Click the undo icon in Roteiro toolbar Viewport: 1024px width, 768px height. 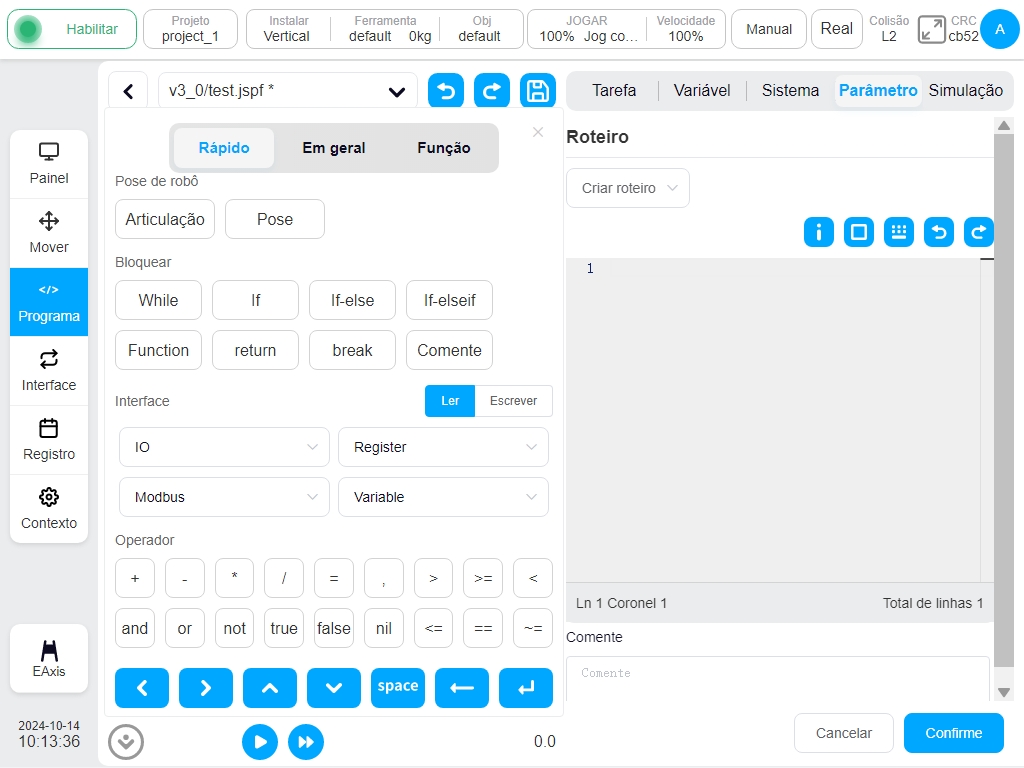click(939, 232)
